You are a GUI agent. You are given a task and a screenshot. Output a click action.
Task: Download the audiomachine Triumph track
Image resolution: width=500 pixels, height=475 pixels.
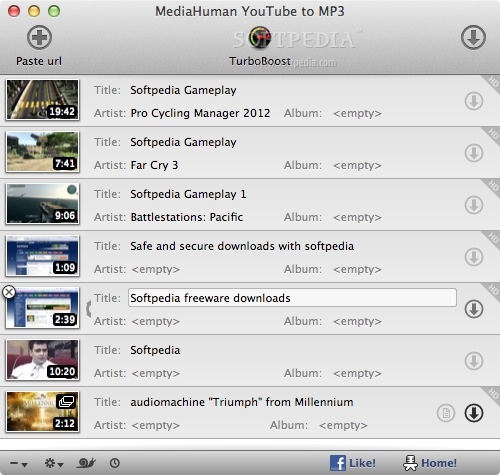[474, 413]
